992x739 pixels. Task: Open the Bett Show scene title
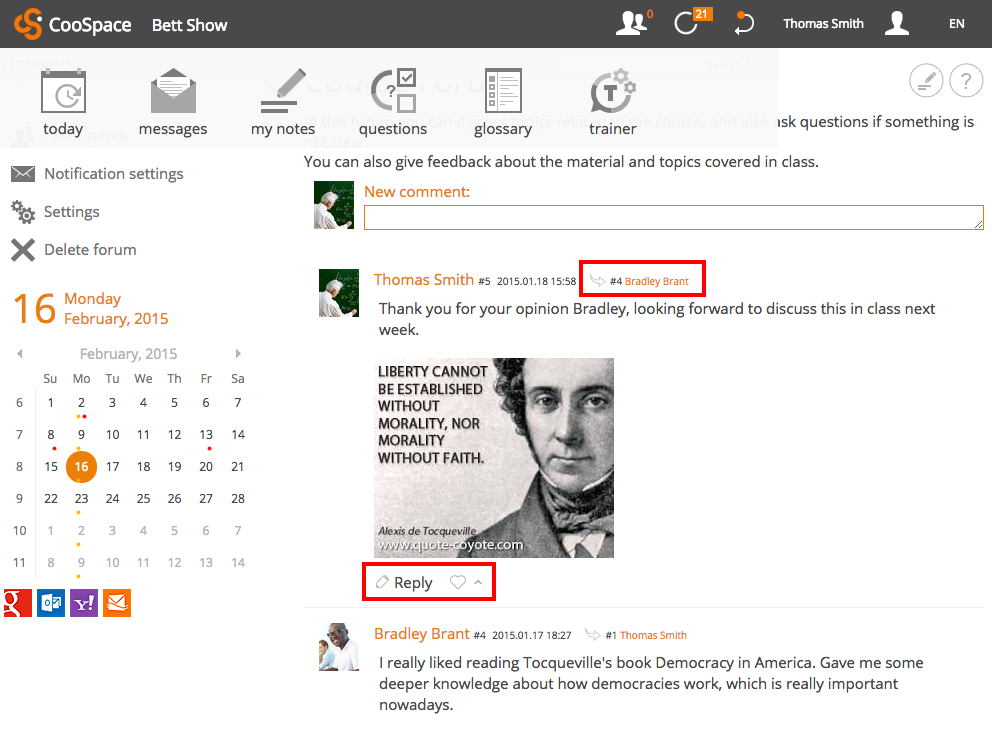189,25
